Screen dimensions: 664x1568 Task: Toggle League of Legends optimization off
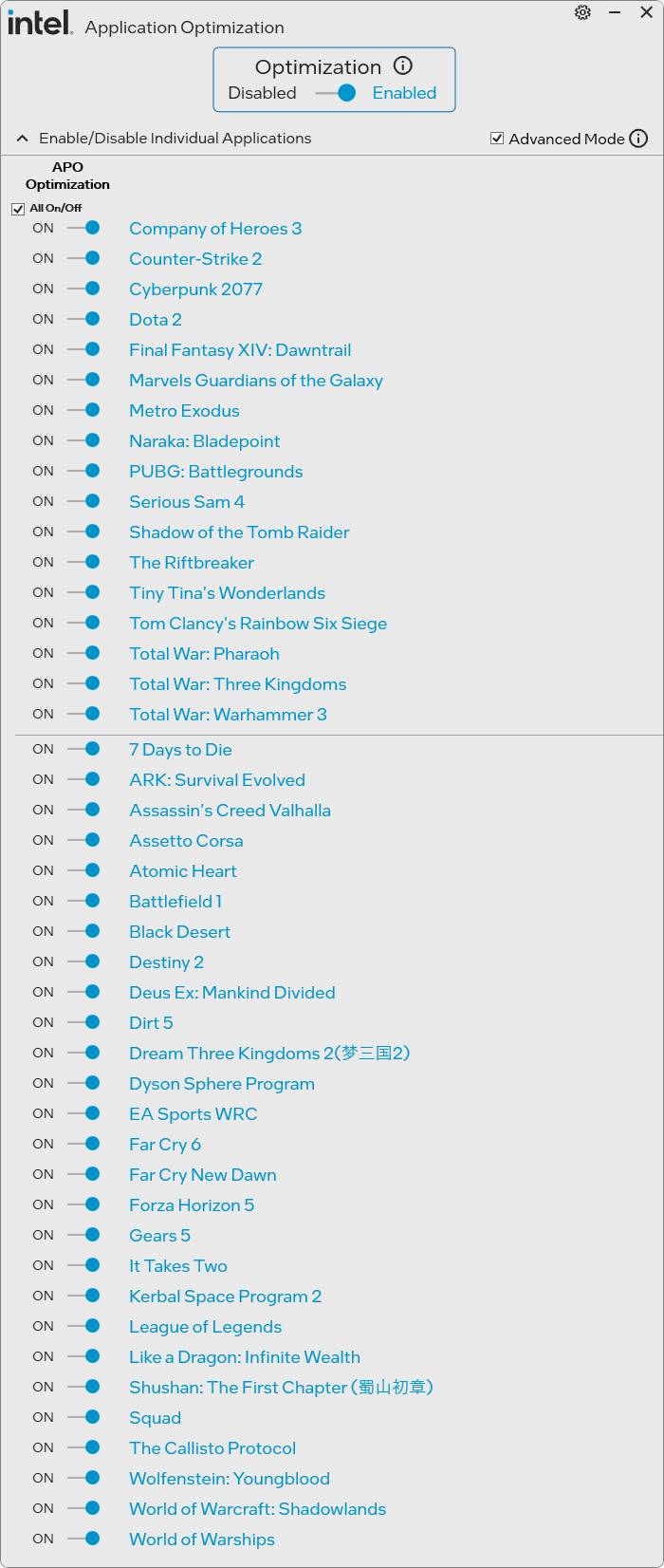84,1326
